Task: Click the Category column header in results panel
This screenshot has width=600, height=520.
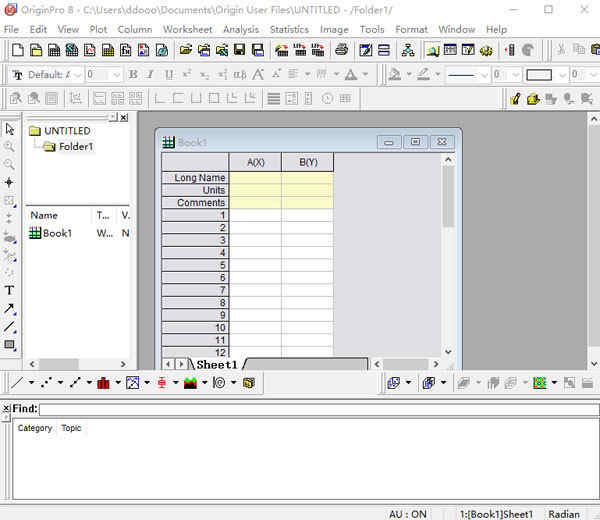Action: 35,428
